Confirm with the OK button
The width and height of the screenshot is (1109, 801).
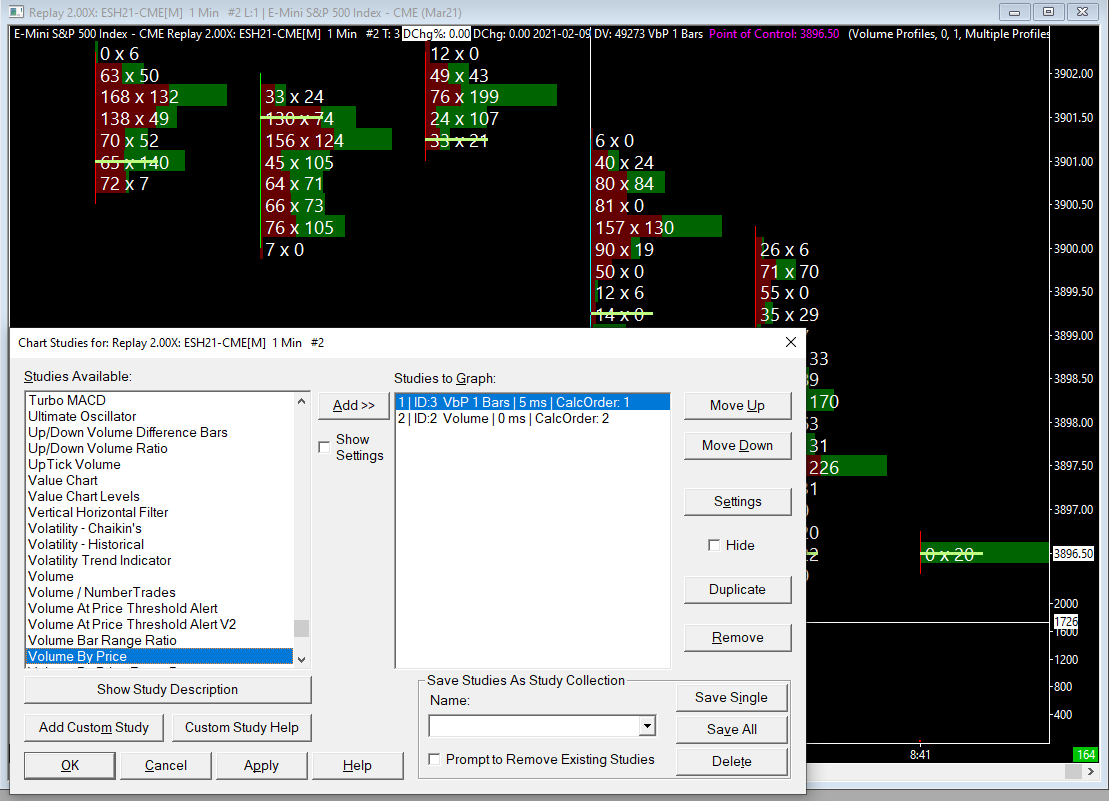pyautogui.click(x=70, y=766)
